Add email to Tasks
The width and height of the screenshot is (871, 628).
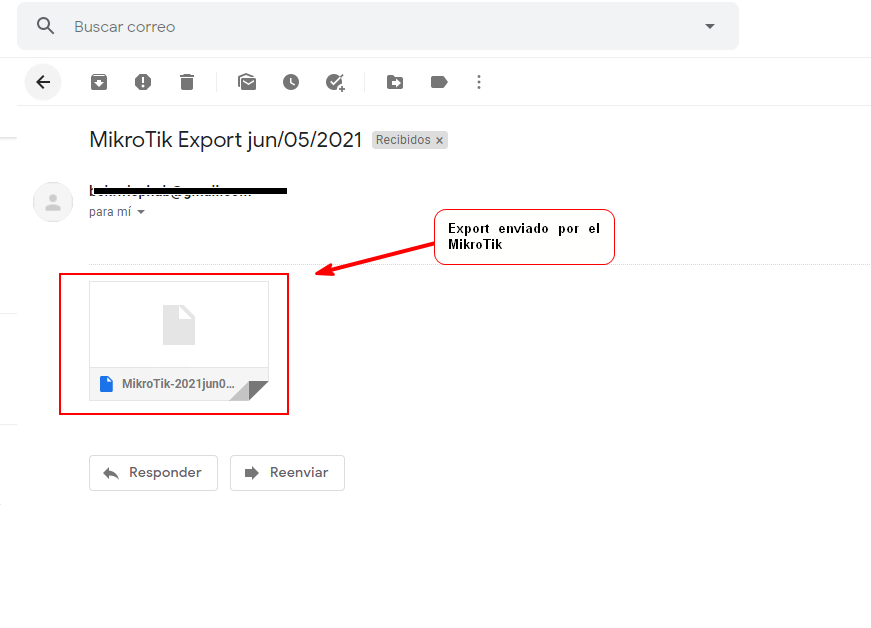[x=335, y=82]
